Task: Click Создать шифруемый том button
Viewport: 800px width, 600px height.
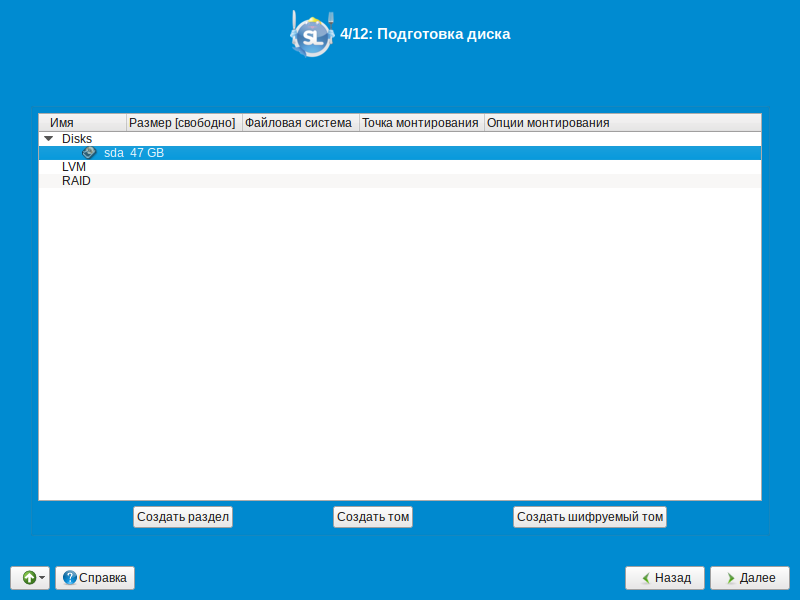Action: pos(590,517)
